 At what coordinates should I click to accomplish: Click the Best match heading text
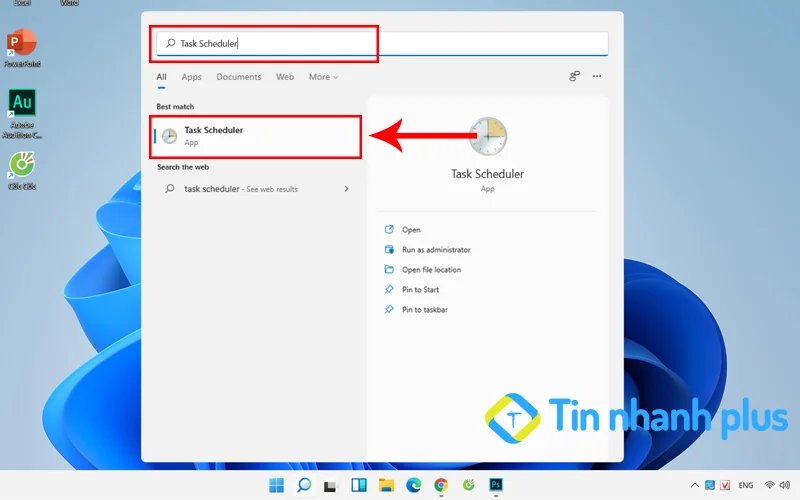(x=175, y=107)
